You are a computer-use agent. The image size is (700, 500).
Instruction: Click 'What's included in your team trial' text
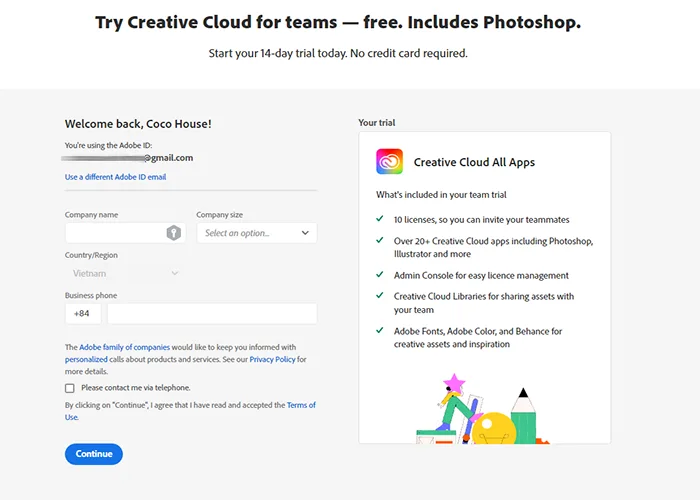[441, 195]
